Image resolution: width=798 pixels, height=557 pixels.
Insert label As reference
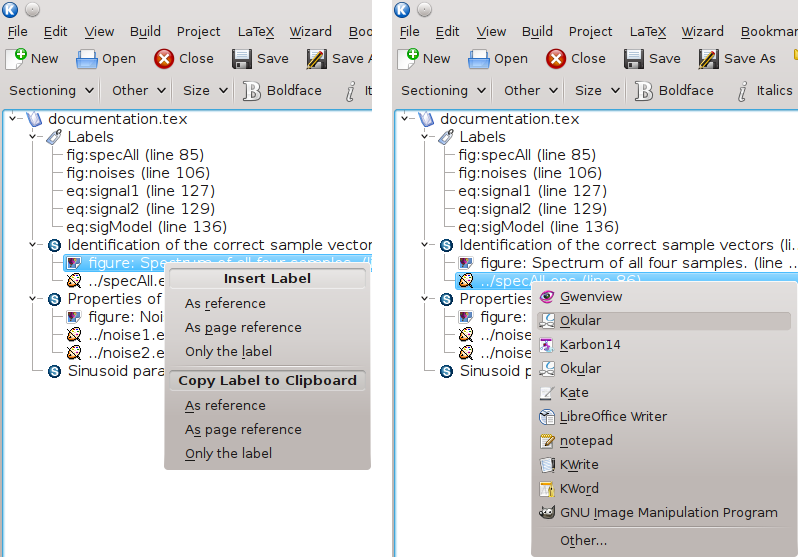tap(267, 303)
